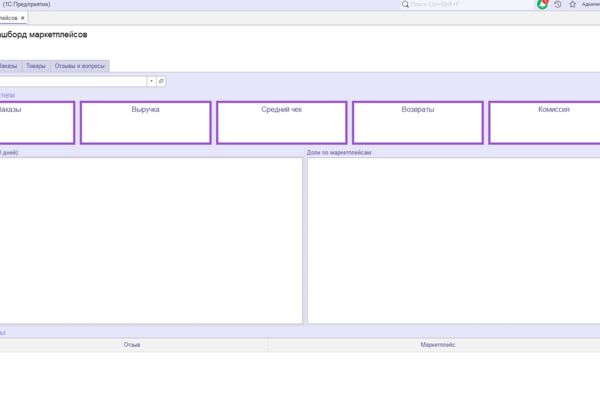This screenshot has width=600, height=400.
Task: Open the green notifications bell icon
Action: 543,4
